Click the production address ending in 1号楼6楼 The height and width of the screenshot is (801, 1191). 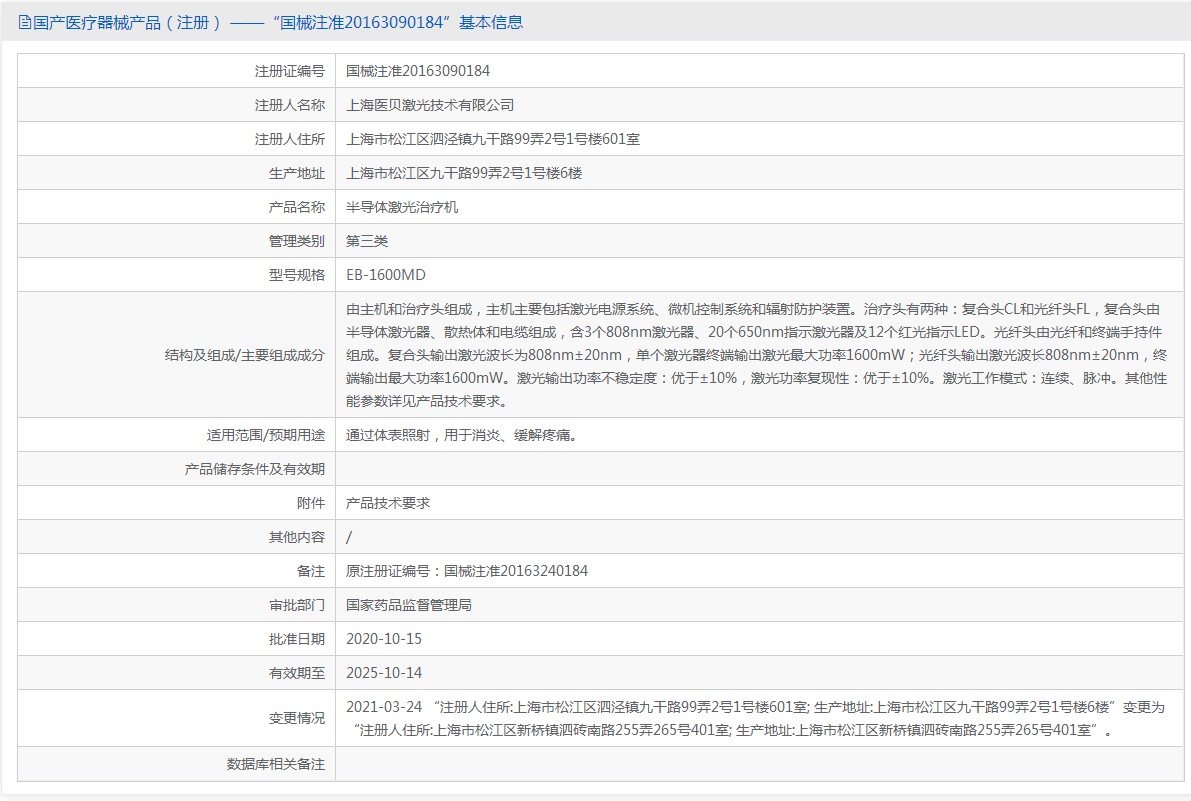(463, 173)
